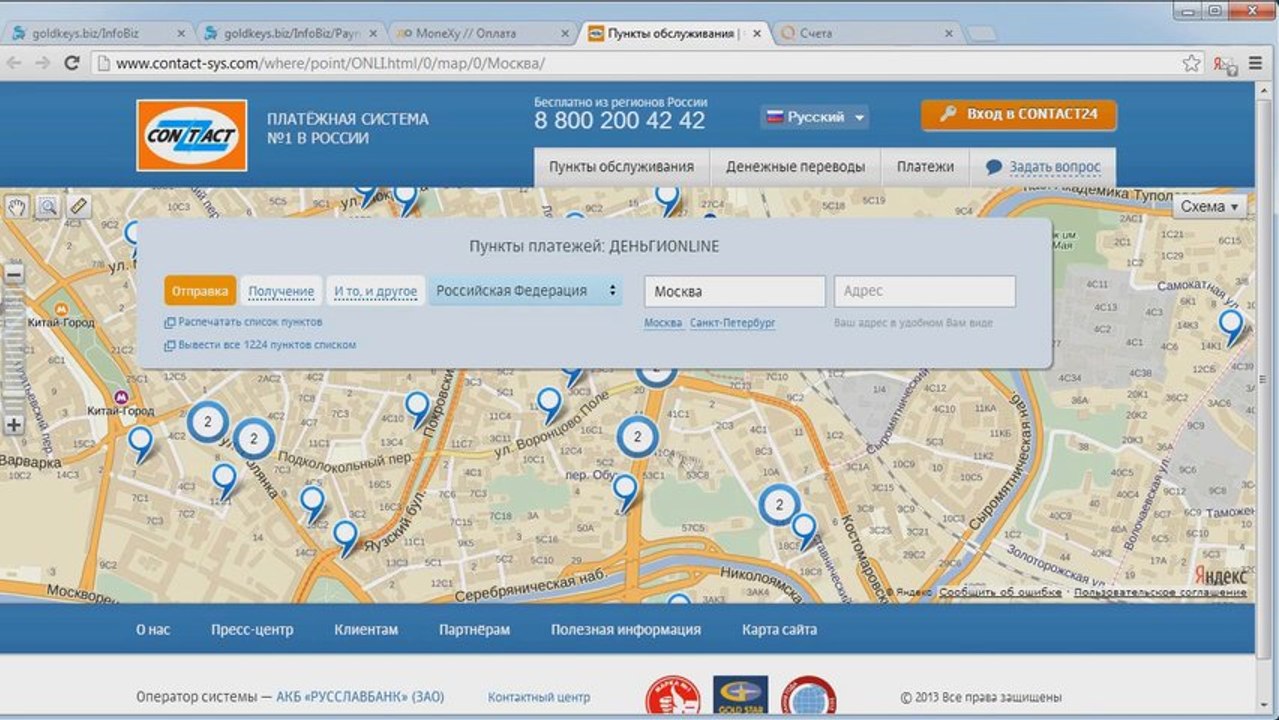
Task: Open a new browser tab
Action: tap(981, 34)
